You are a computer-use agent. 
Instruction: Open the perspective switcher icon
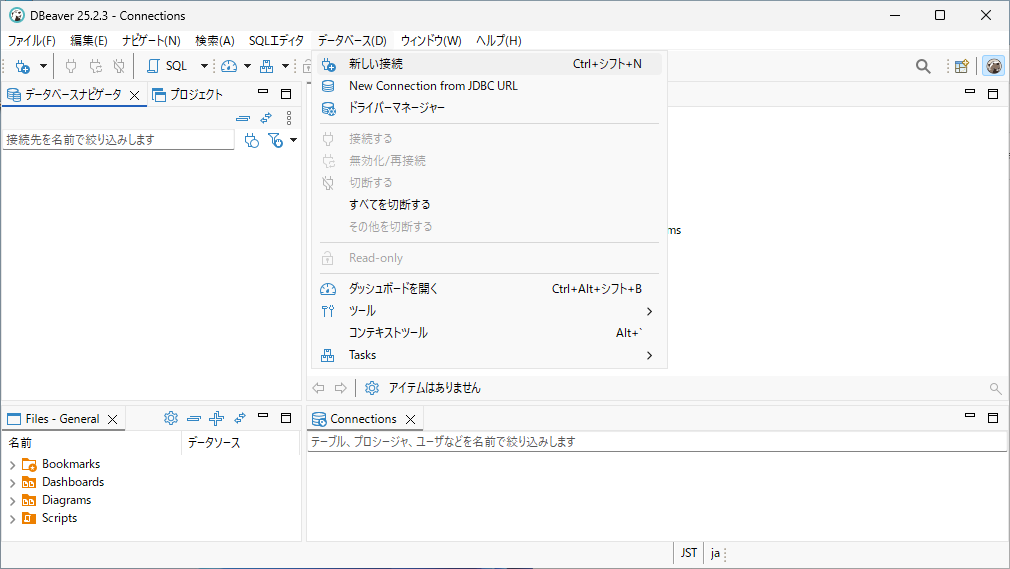(x=962, y=66)
